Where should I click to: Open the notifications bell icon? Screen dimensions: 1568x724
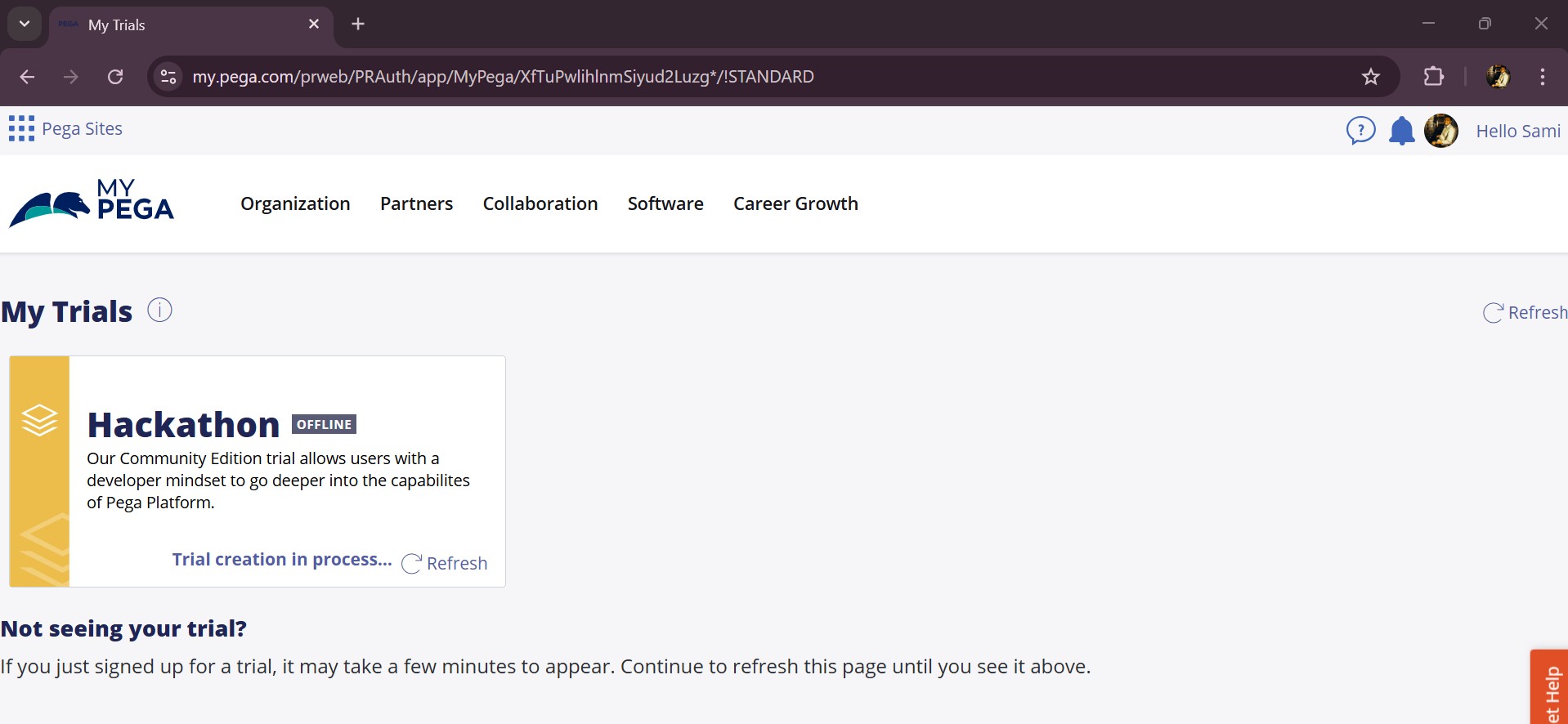click(x=1401, y=131)
